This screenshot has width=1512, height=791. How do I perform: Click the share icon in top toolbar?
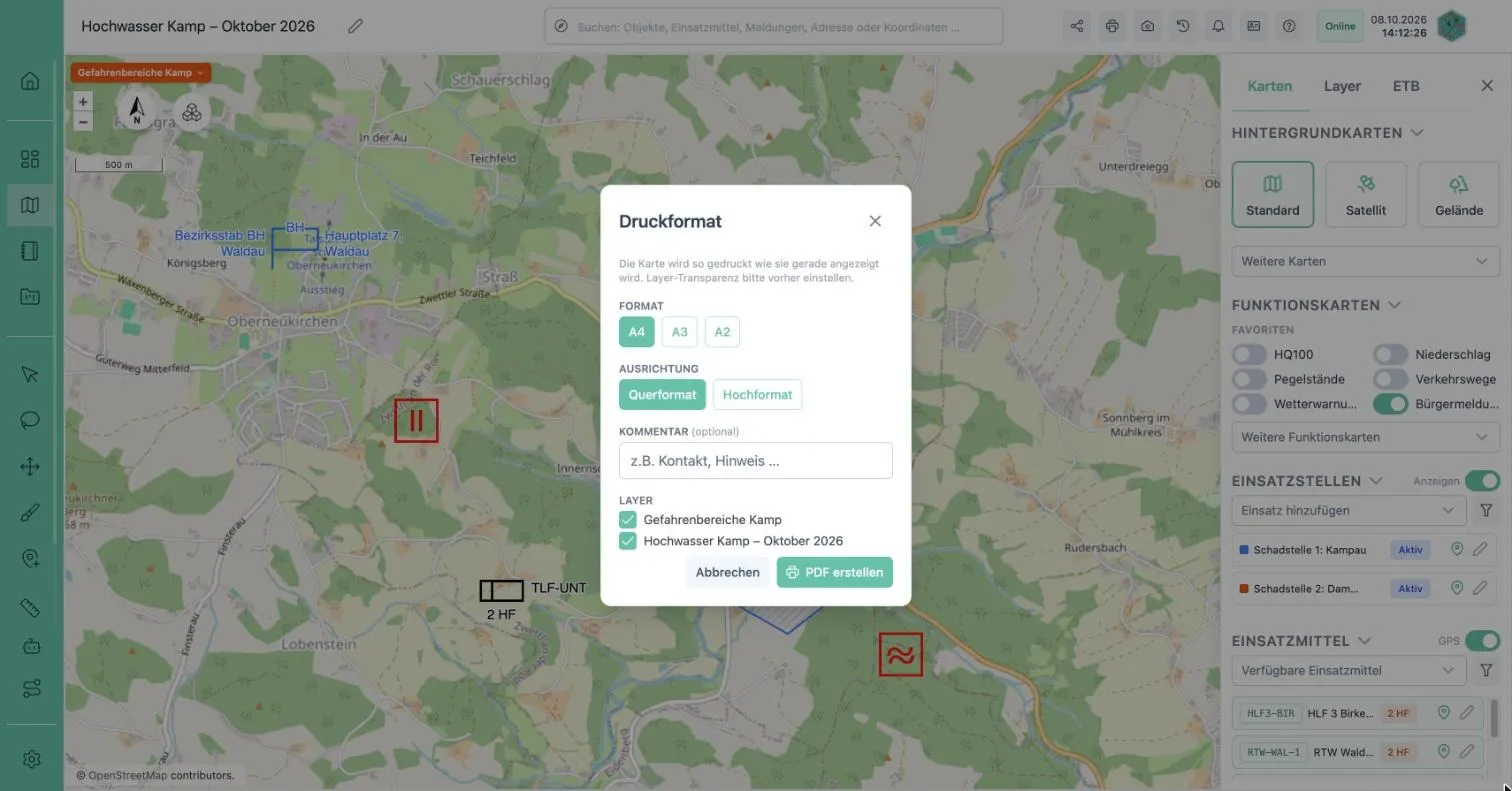pyautogui.click(x=1077, y=26)
